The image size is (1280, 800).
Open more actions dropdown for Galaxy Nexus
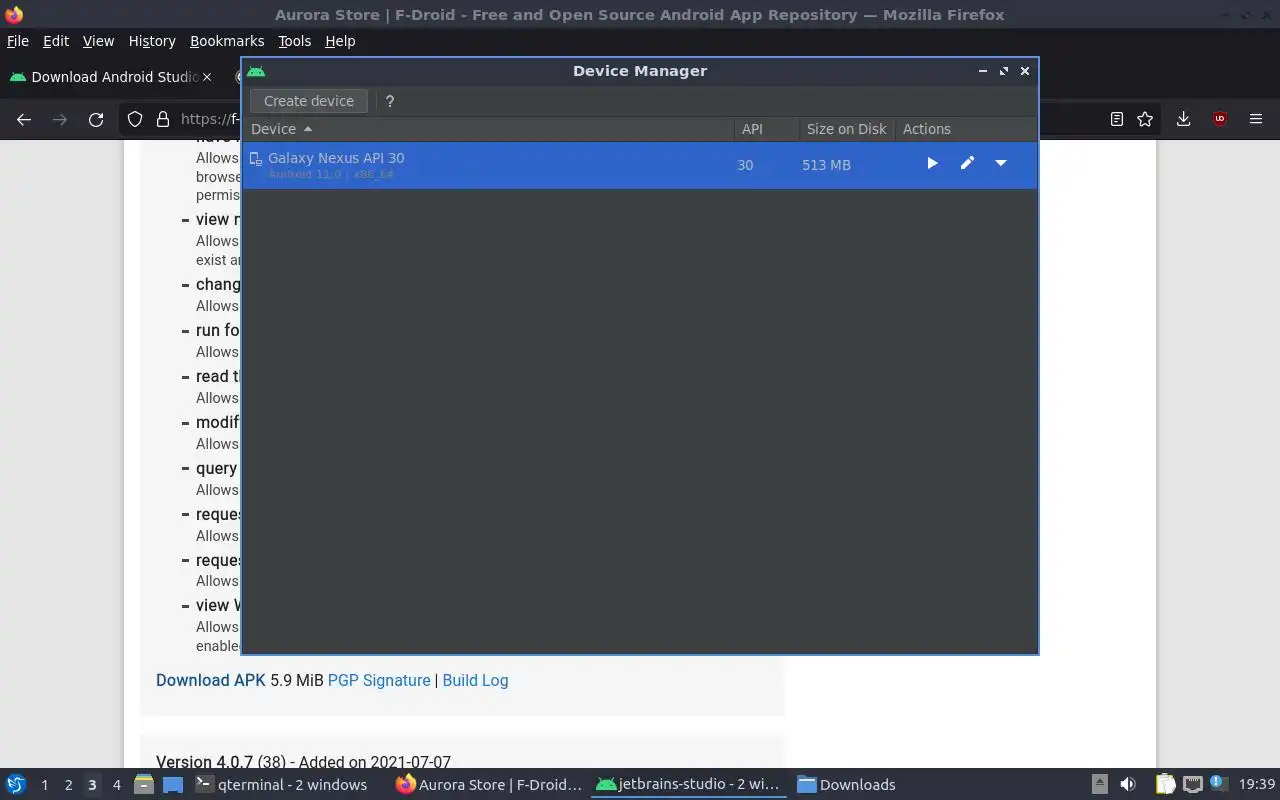point(1001,163)
